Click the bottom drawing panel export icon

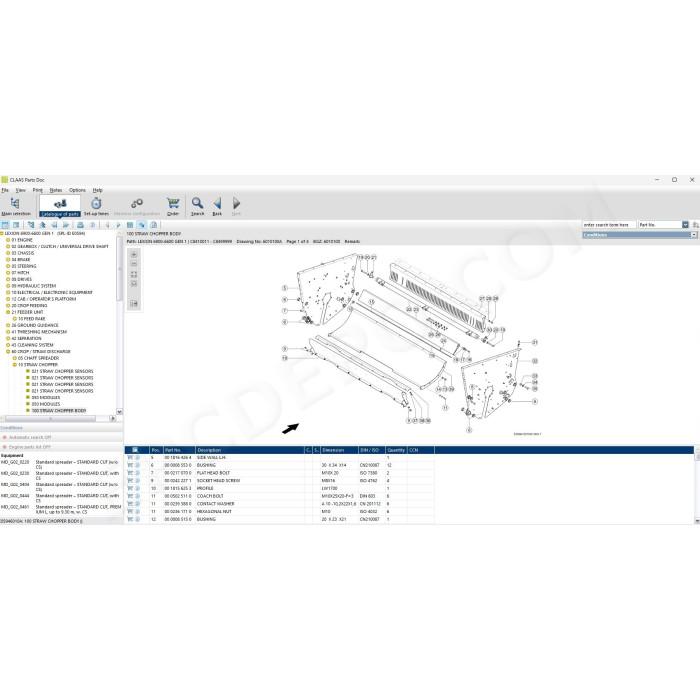(134, 304)
